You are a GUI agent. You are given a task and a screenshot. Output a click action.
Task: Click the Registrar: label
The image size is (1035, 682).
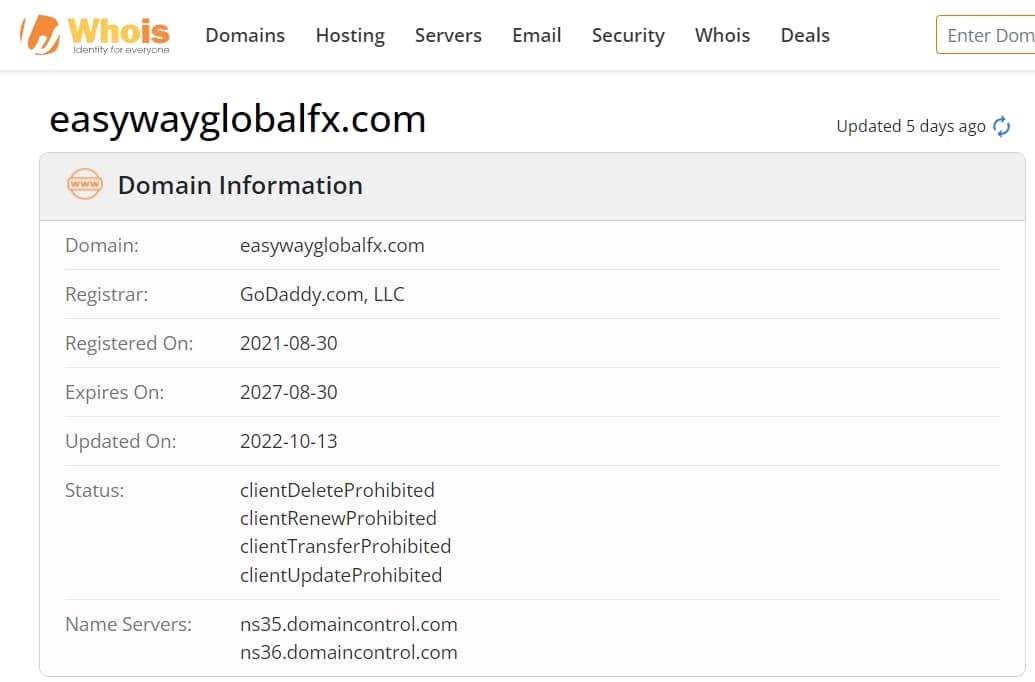[x=106, y=294]
